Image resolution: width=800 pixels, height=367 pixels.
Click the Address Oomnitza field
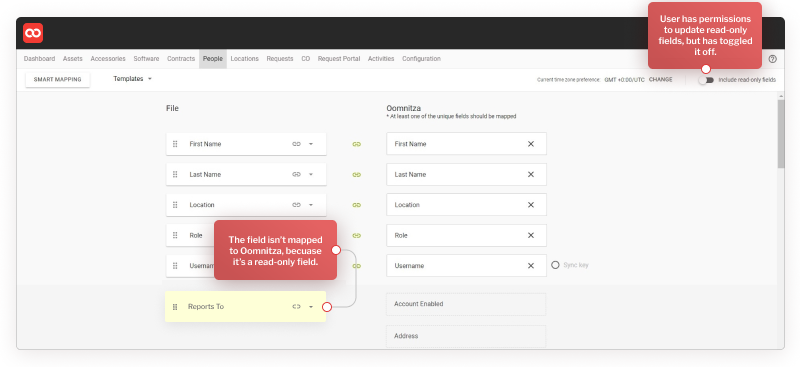[x=466, y=336]
